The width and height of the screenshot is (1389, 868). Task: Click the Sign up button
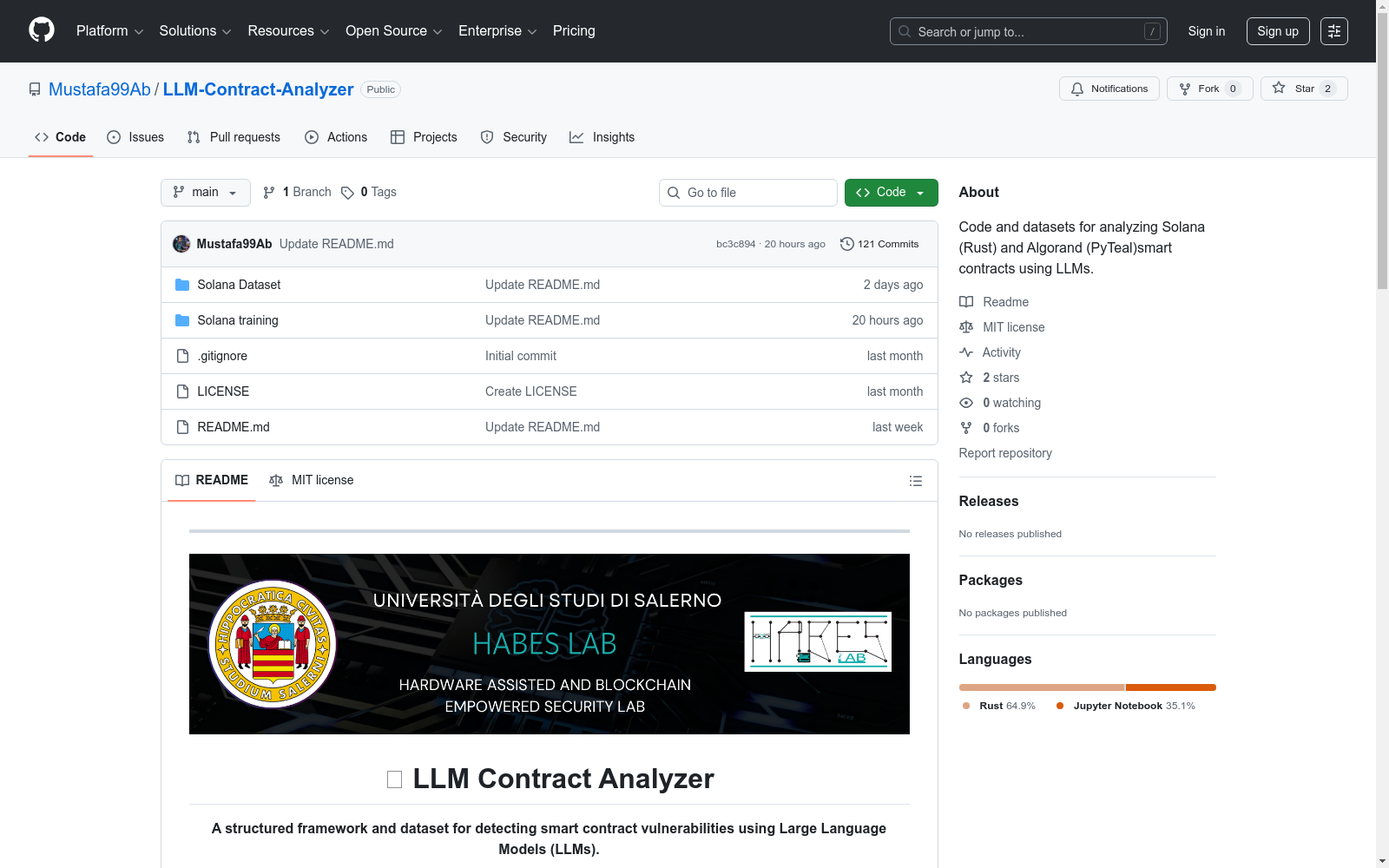click(x=1278, y=31)
